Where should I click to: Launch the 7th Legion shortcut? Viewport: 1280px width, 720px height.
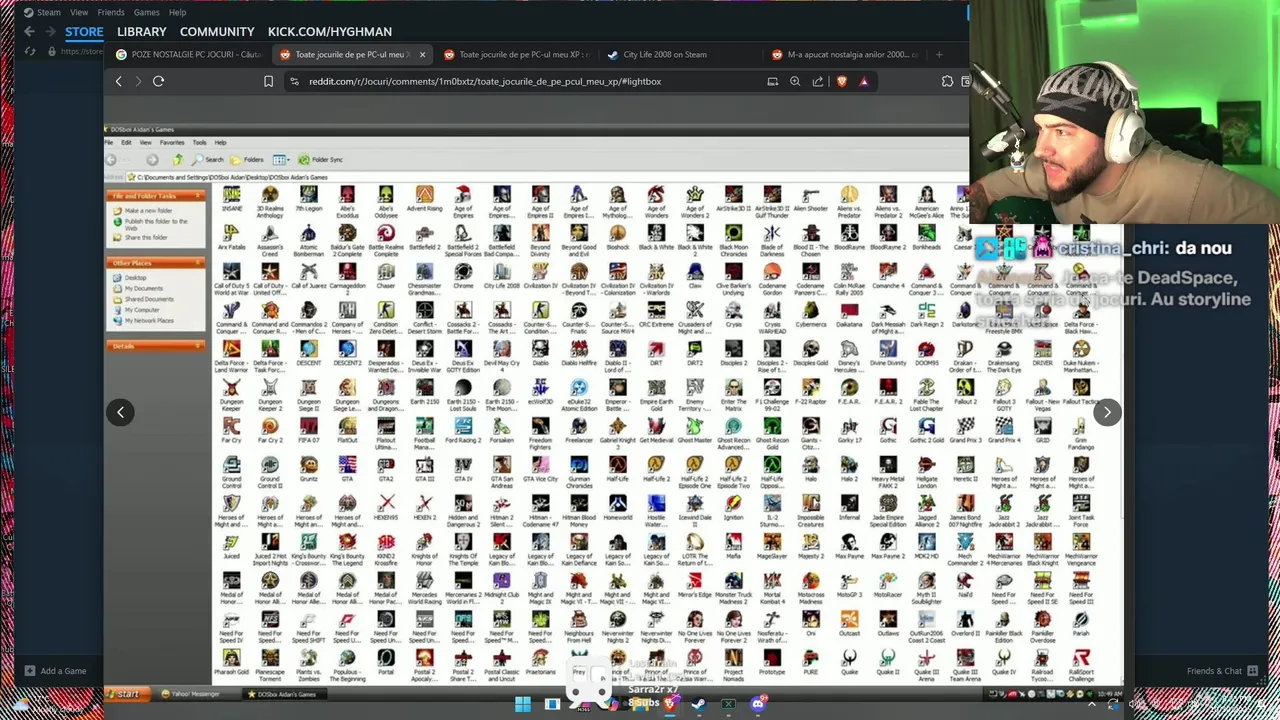pyautogui.click(x=309, y=200)
